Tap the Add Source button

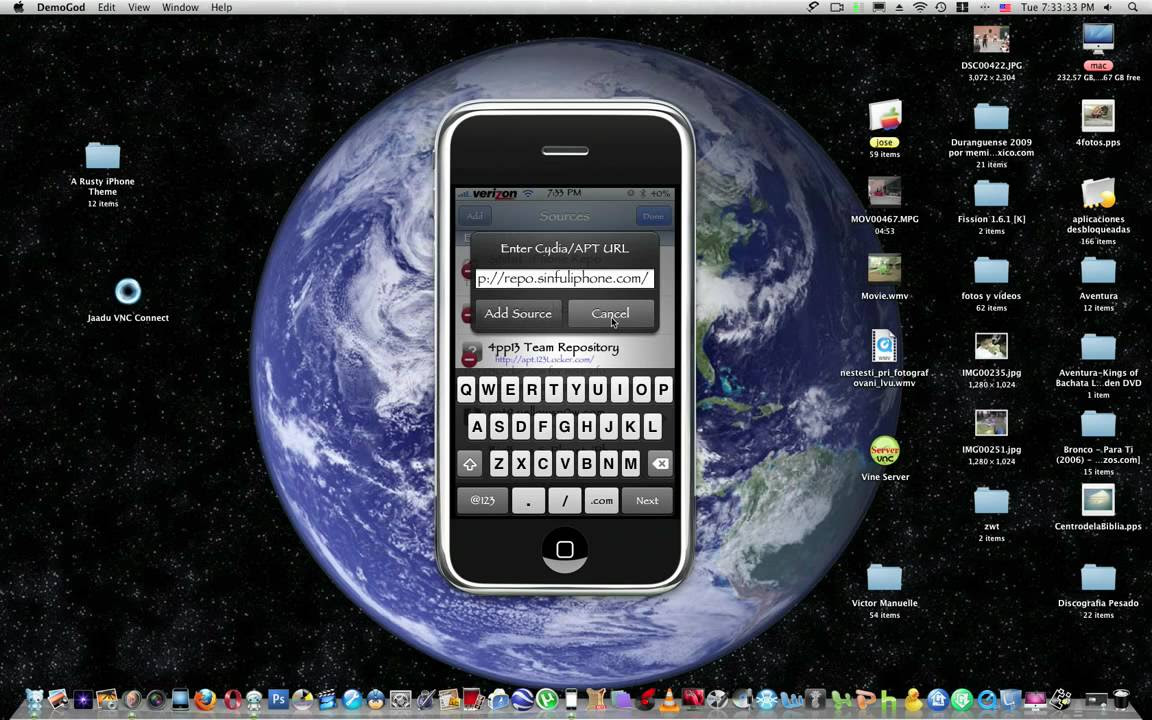click(518, 314)
